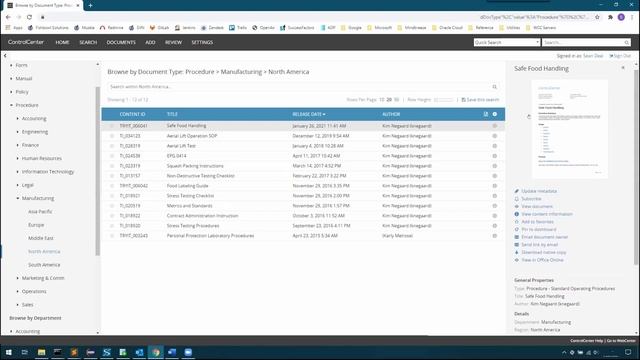Click the Sign Out link
This screenshot has width=640, height=360.
click(620, 56)
